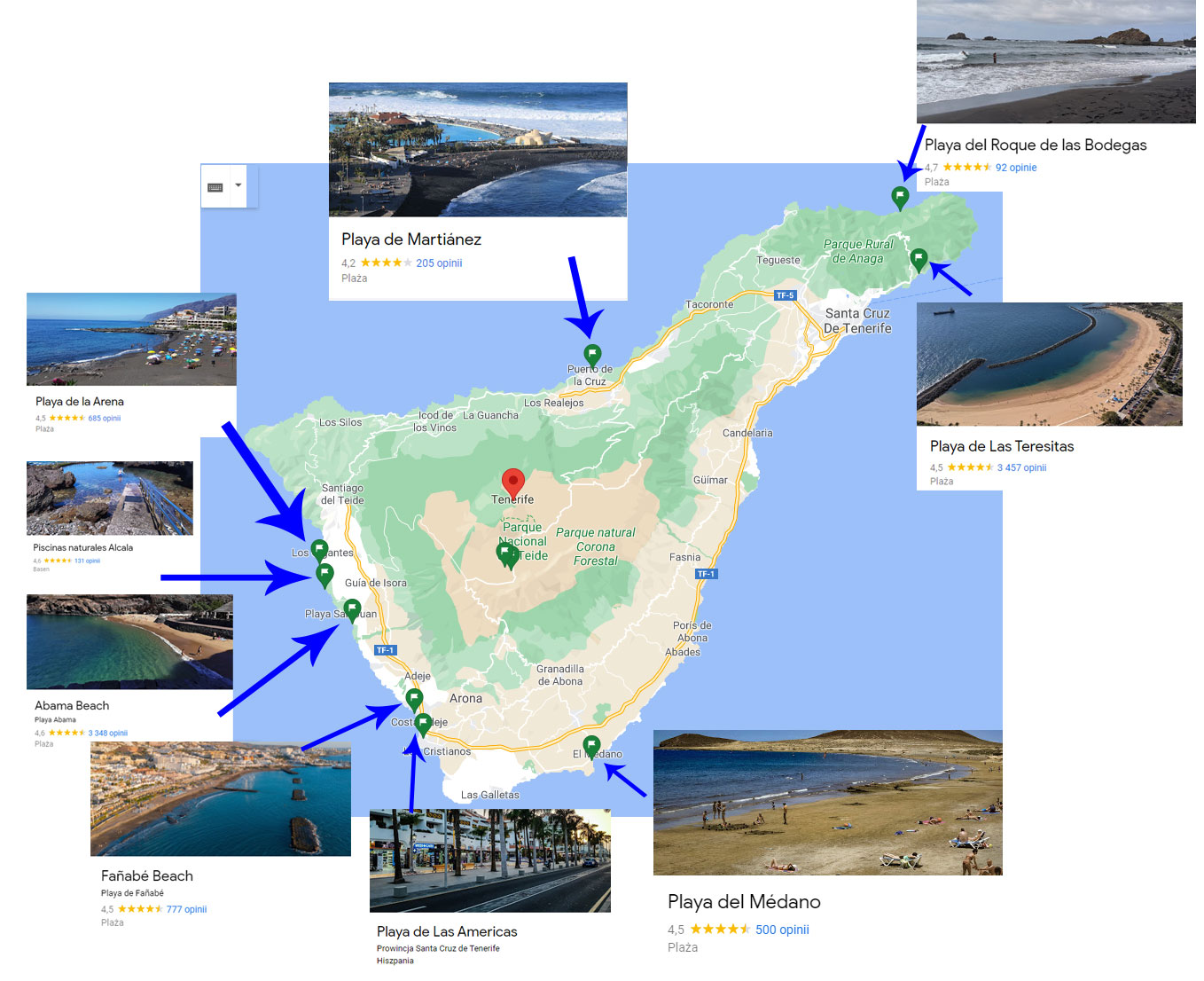The image size is (1204, 981).
Task: Open the 92 opinie reviews link
Action: pos(1016,168)
